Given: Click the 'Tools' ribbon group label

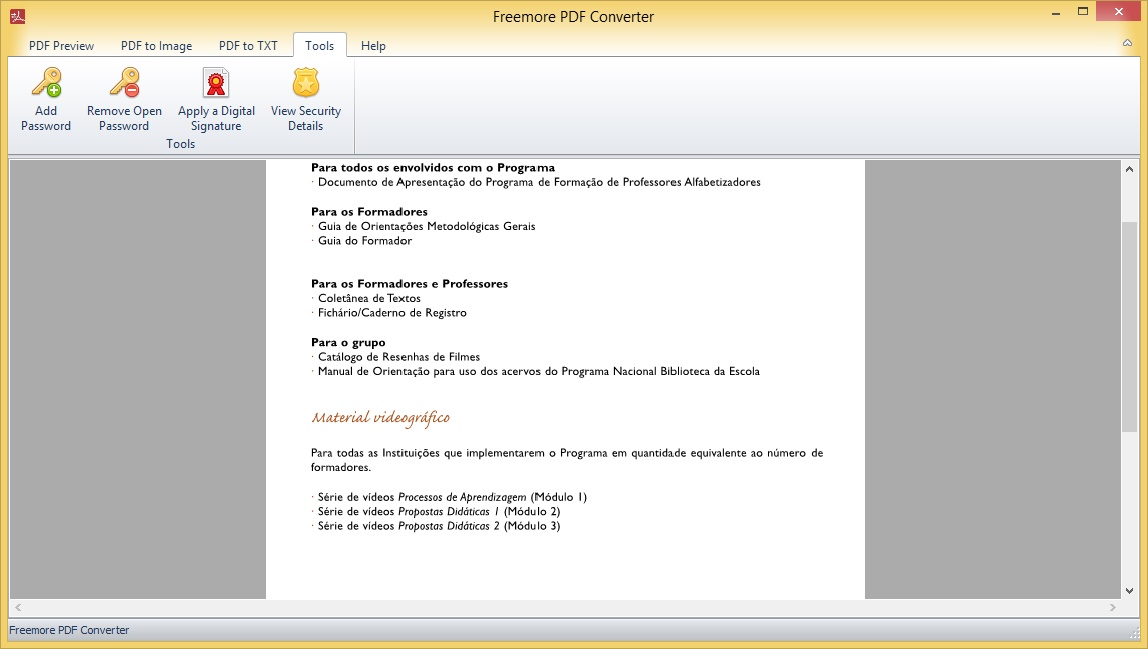Looking at the screenshot, I should (180, 144).
